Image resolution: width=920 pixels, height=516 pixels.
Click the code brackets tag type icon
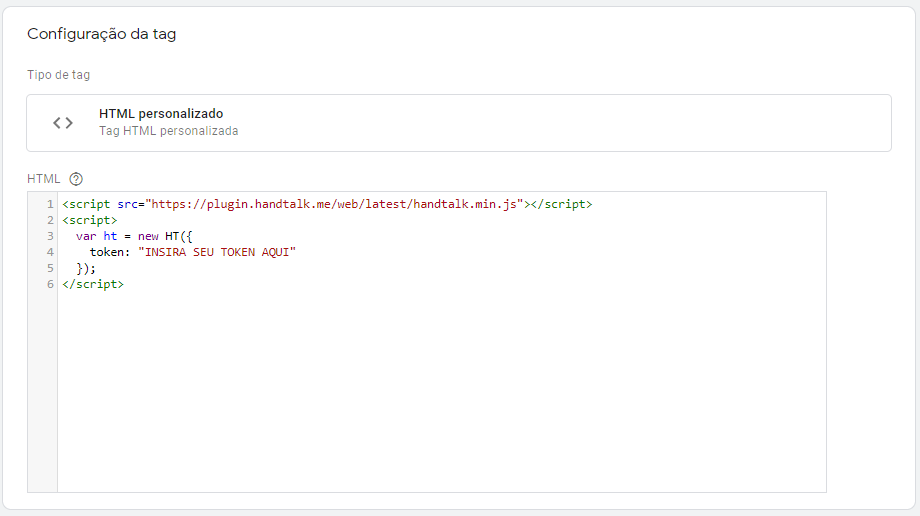[63, 123]
